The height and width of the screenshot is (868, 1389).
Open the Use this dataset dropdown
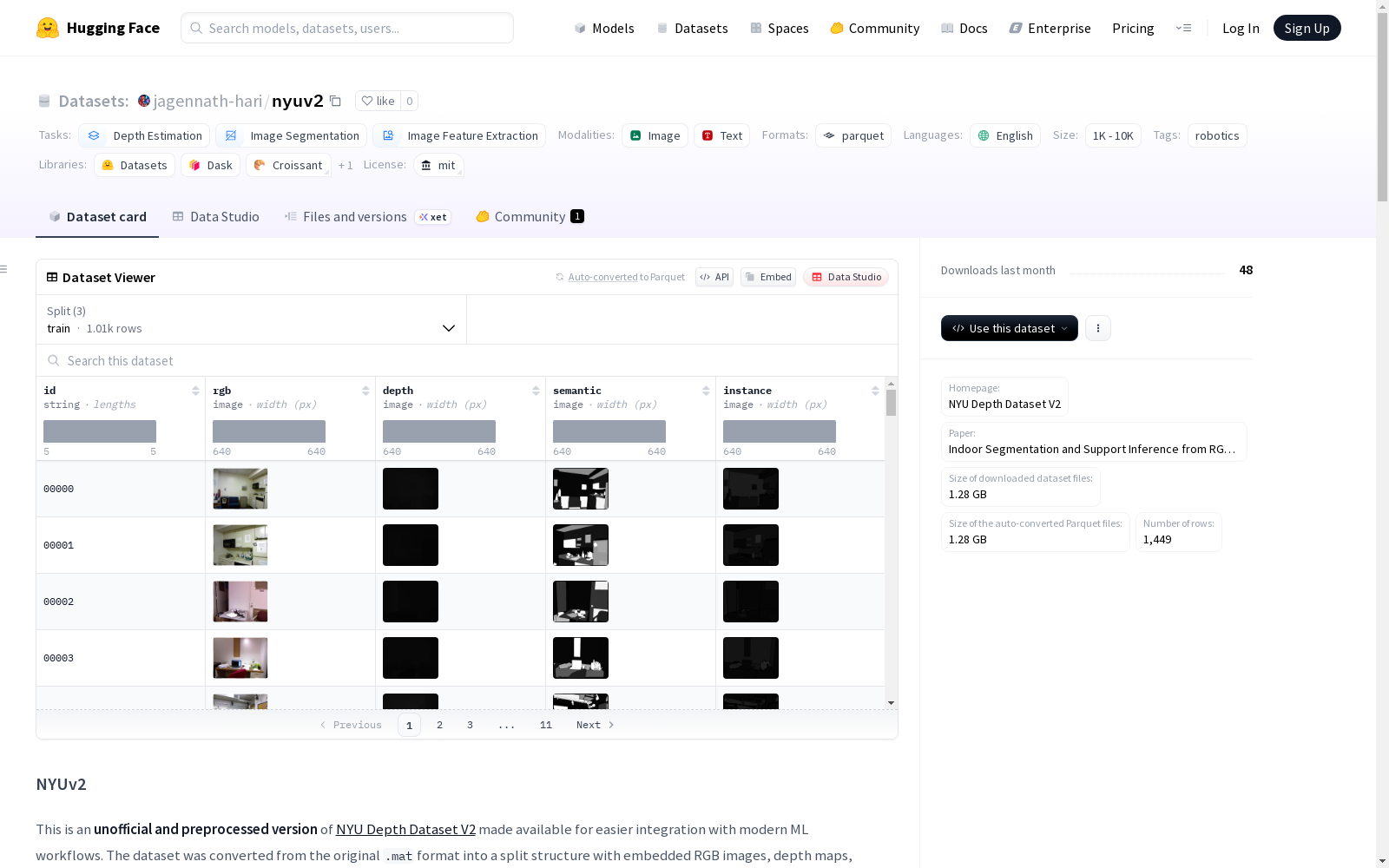(1010, 328)
